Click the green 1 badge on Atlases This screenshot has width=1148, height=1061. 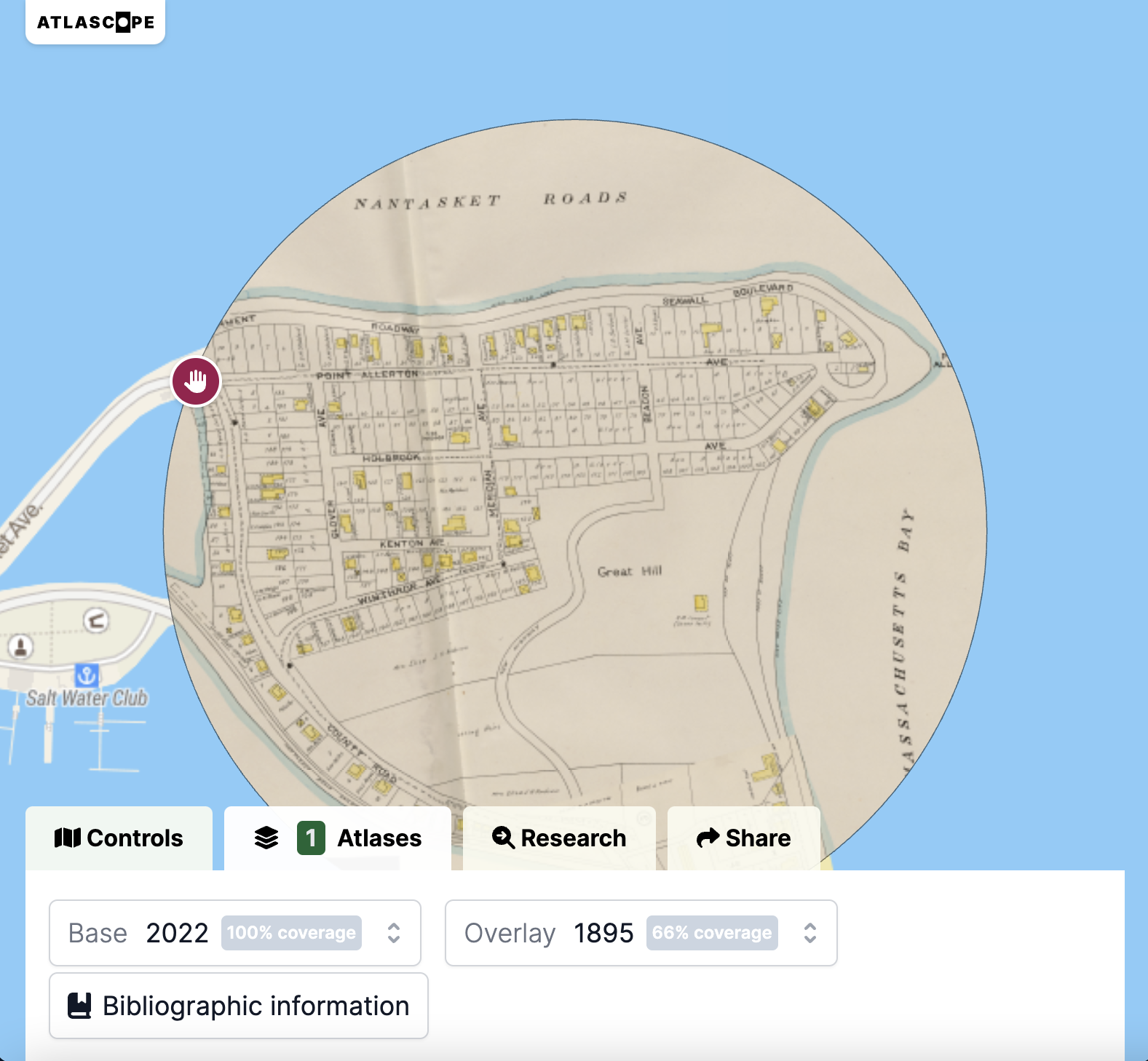(x=311, y=838)
